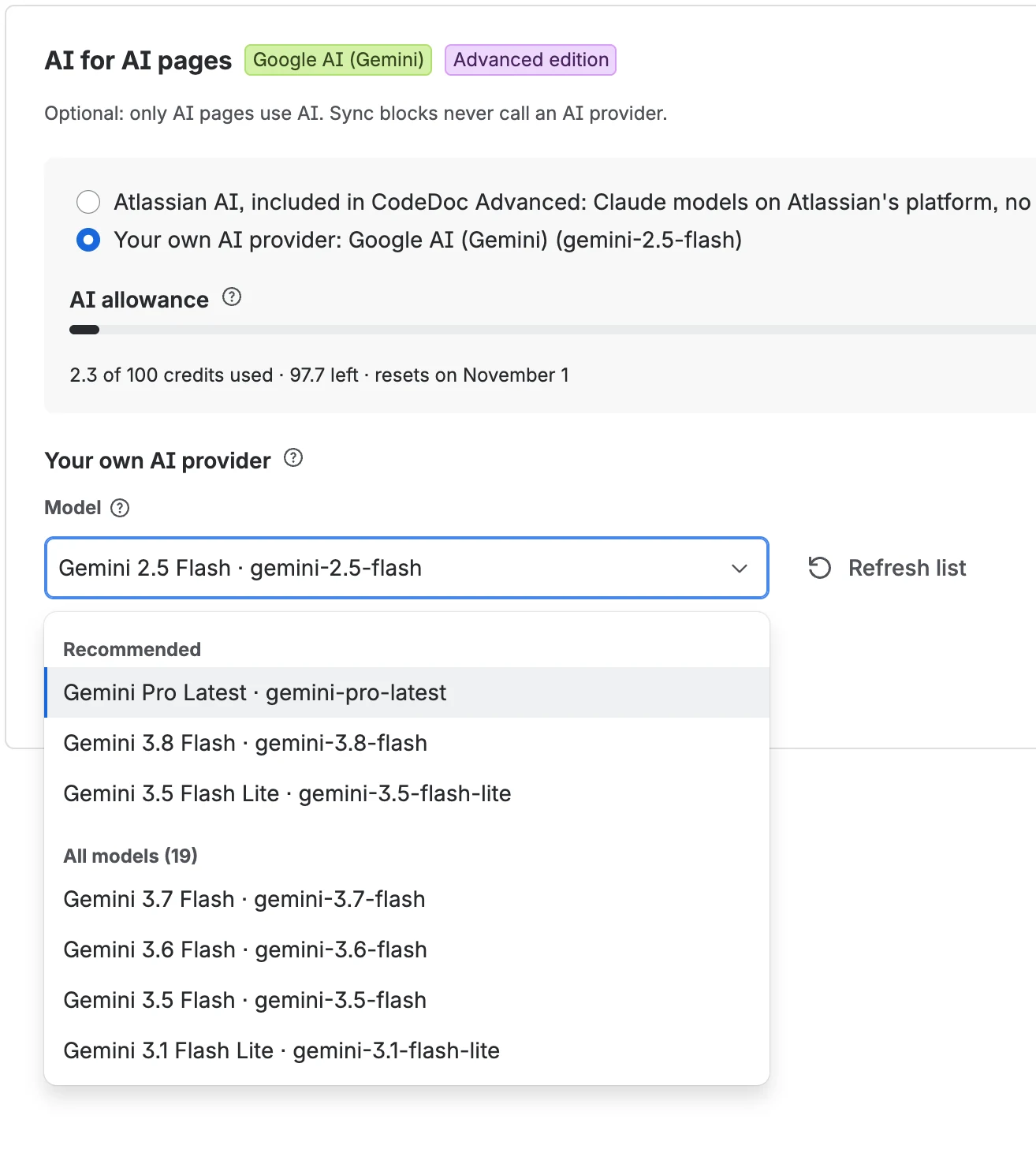The image size is (1036, 1164).
Task: Click the Refresh list button text
Action: (x=907, y=568)
